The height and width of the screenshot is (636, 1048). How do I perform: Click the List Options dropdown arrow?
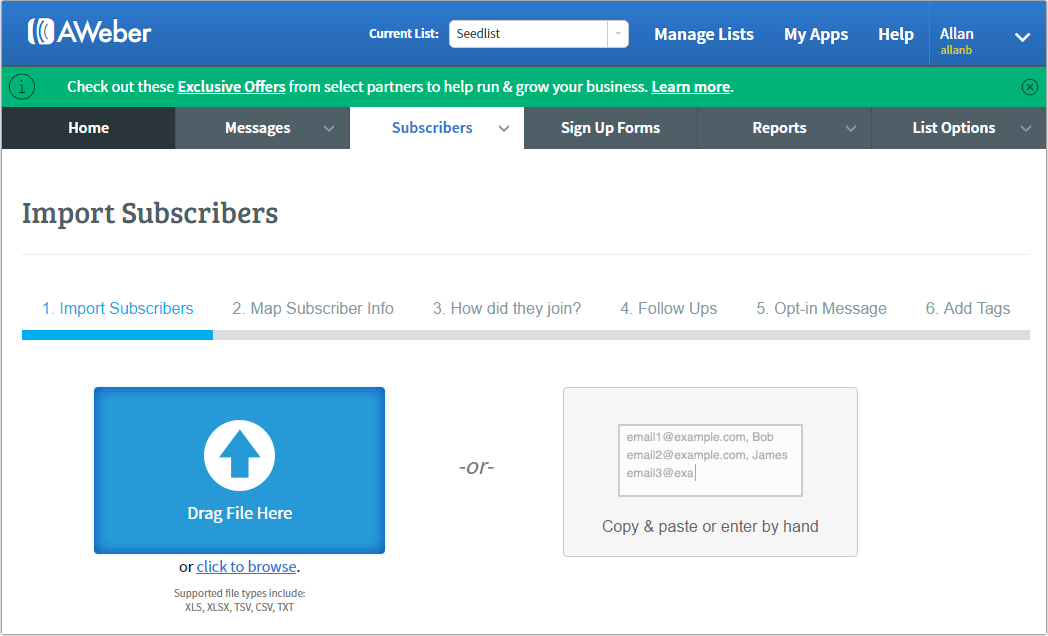(1026, 128)
